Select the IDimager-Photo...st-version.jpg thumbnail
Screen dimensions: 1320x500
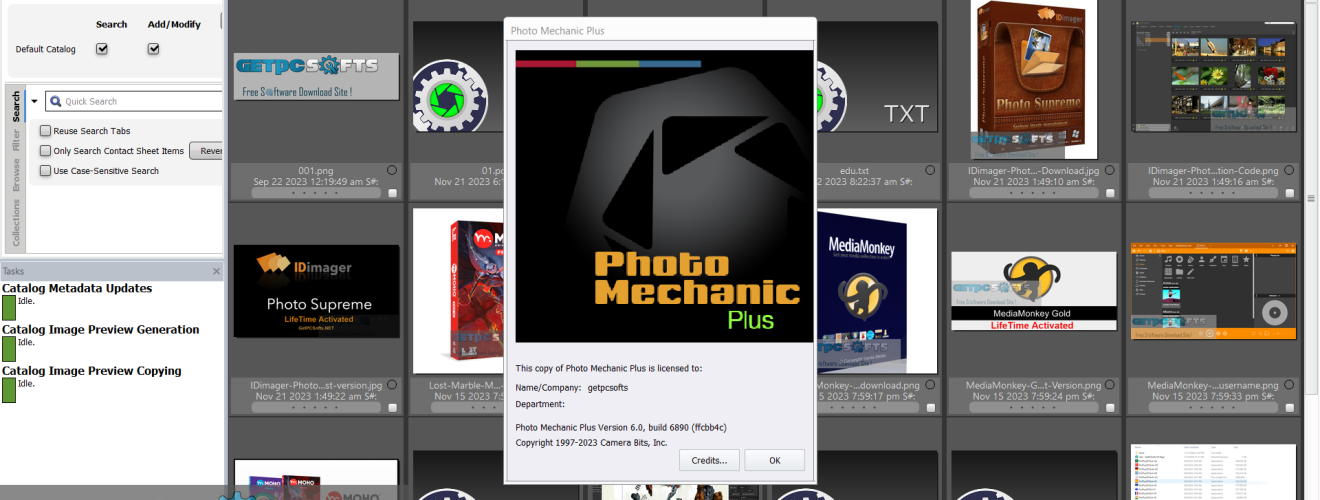[x=316, y=291]
